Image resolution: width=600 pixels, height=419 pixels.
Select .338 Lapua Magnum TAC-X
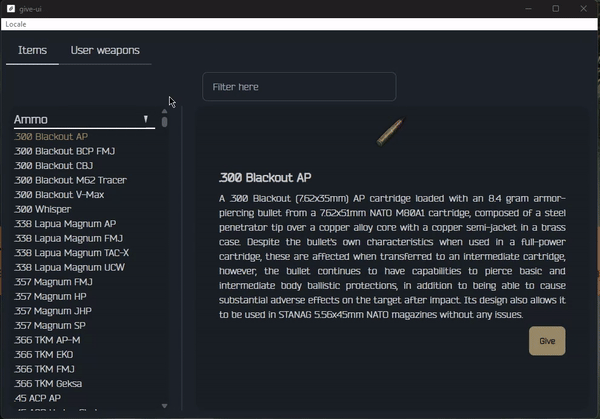(72, 253)
